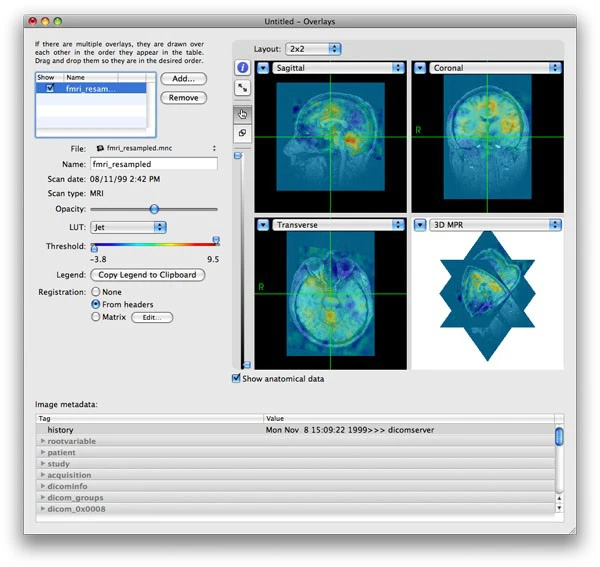600x567 pixels.
Task: Select None registration option
Action: pos(96,291)
